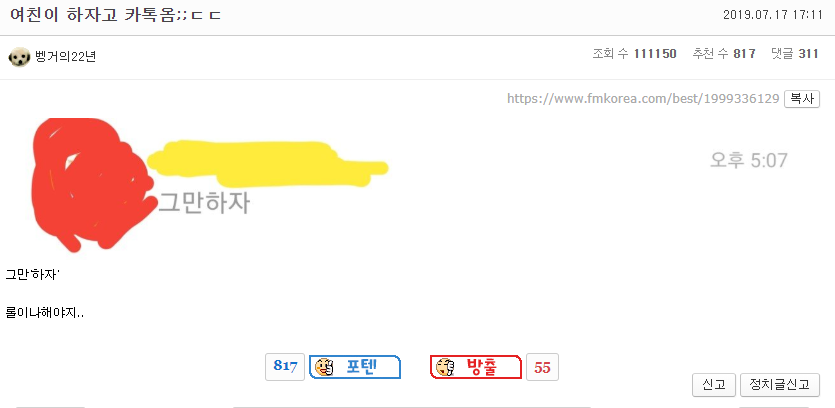
Task: Click the 그만하자 message text in the chat image
Action: point(204,203)
